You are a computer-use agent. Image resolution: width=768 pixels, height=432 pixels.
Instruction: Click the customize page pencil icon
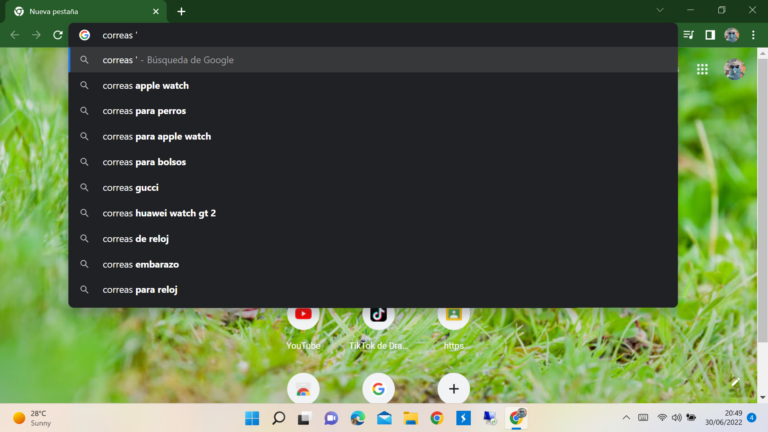(x=735, y=382)
